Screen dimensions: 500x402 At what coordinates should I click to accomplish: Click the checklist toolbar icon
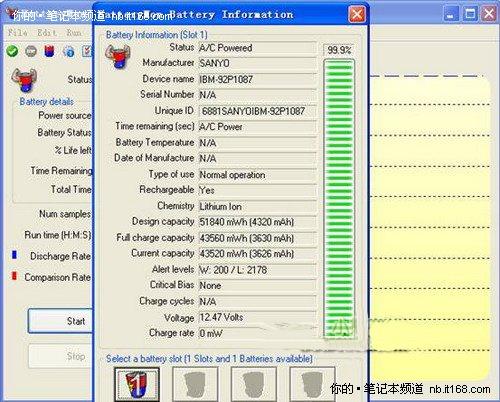tap(87, 51)
